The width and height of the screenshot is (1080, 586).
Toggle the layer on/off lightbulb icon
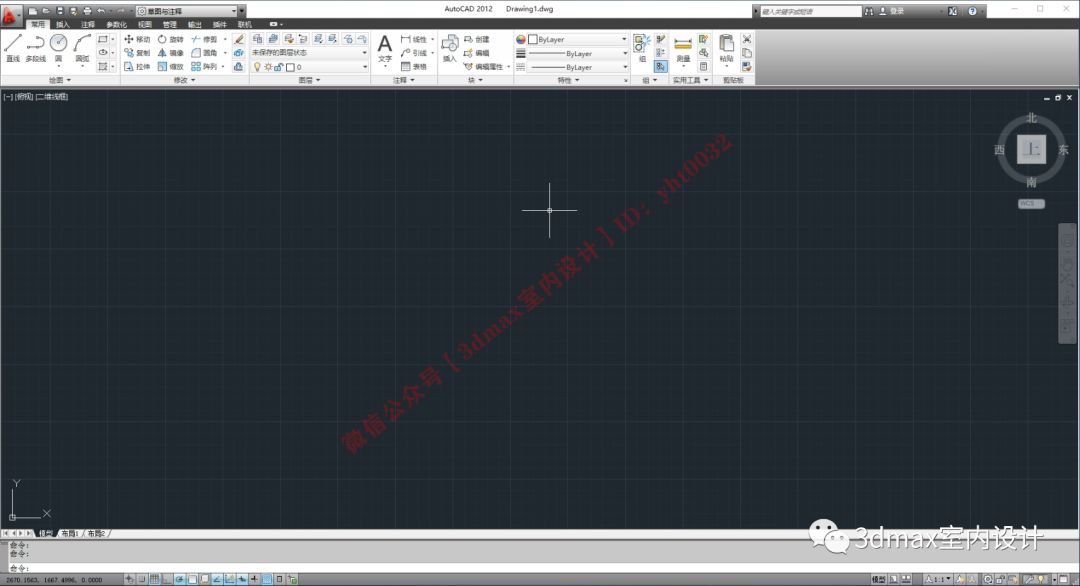click(x=258, y=67)
